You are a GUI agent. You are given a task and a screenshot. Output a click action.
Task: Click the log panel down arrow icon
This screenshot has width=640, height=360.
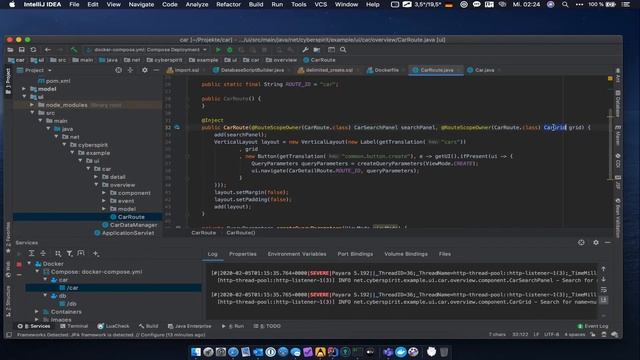[604, 280]
